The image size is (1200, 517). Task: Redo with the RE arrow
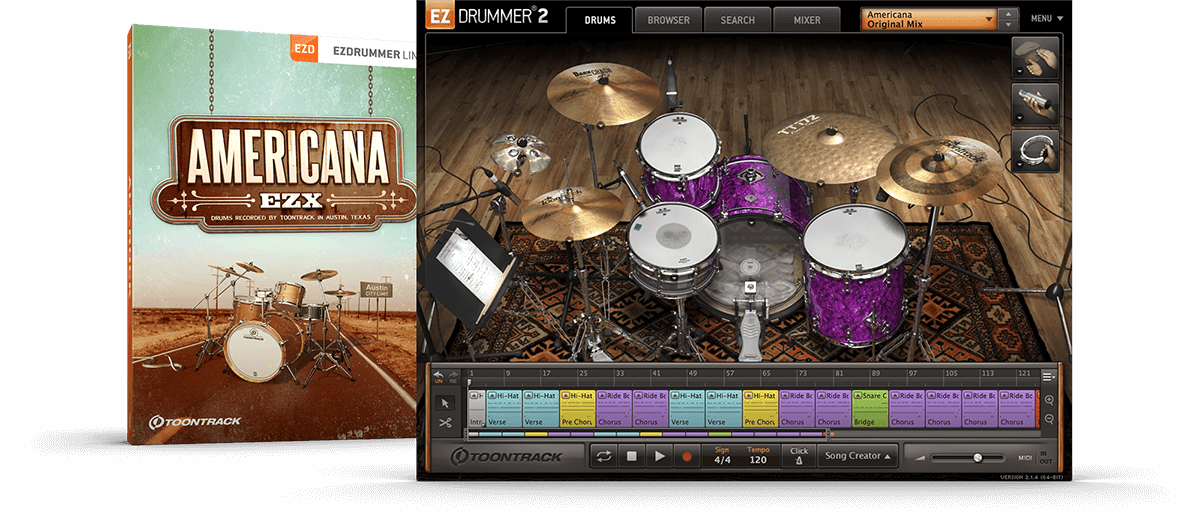pyautogui.click(x=452, y=376)
